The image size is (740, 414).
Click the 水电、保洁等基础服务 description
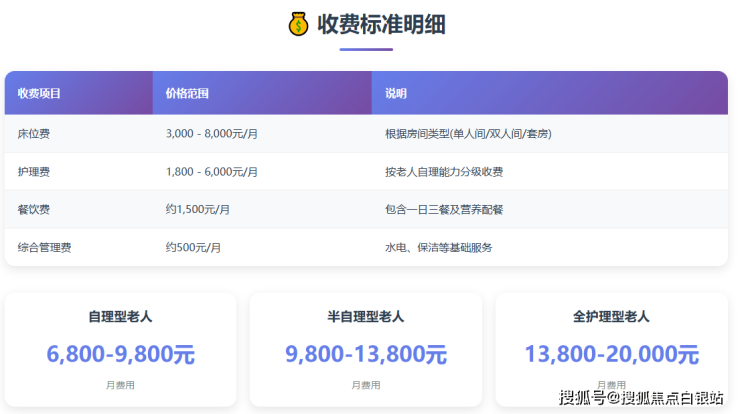(x=438, y=247)
